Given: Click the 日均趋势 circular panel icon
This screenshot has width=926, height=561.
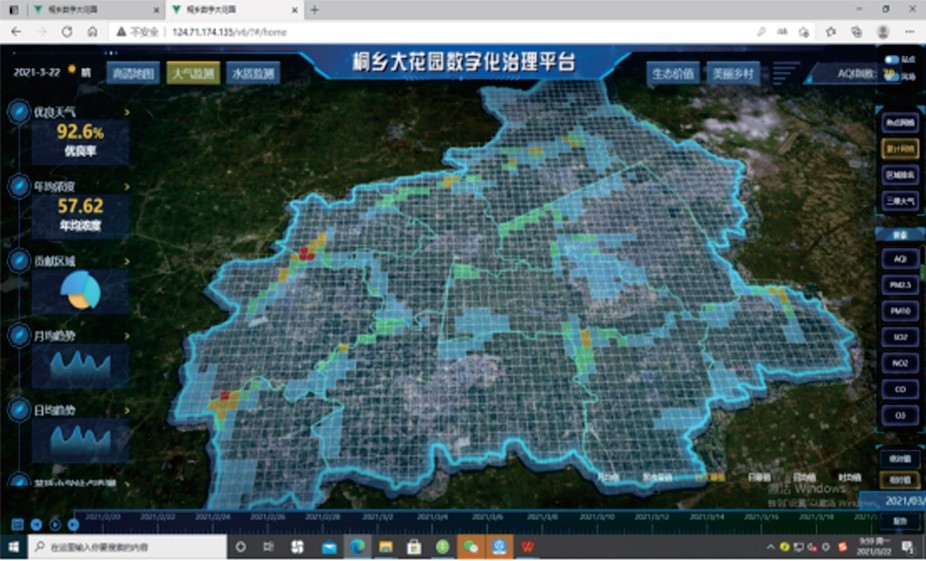Looking at the screenshot, I should (18, 410).
